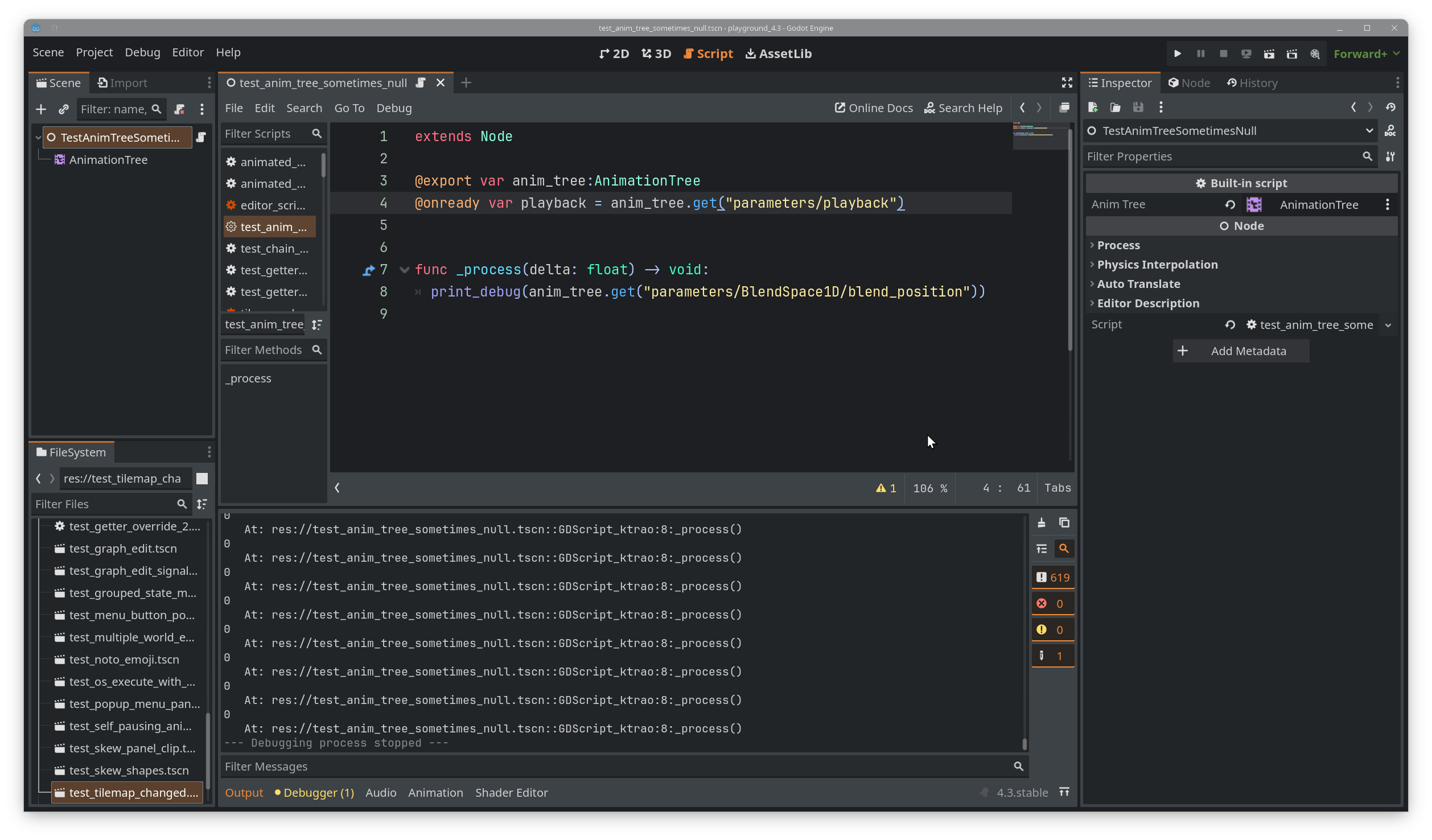Open Online Docs link
Image resolution: width=1432 pixels, height=840 pixels.
click(873, 108)
